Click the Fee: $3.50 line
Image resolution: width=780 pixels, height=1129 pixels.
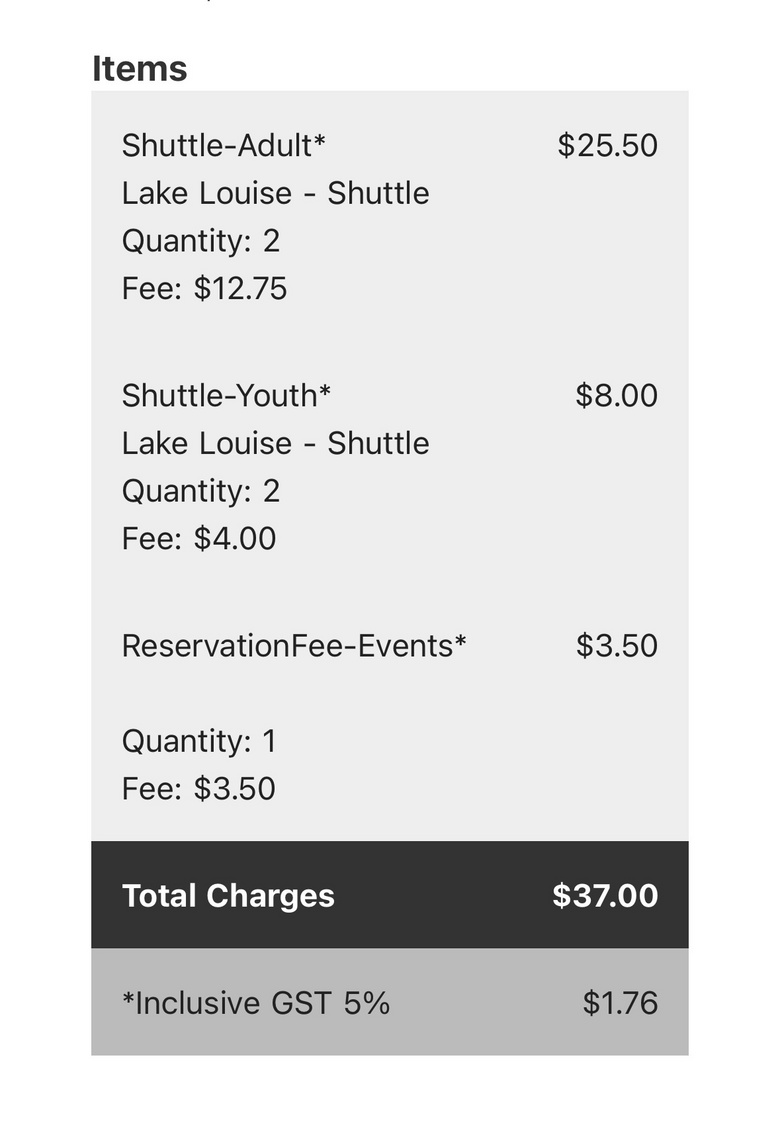199,788
